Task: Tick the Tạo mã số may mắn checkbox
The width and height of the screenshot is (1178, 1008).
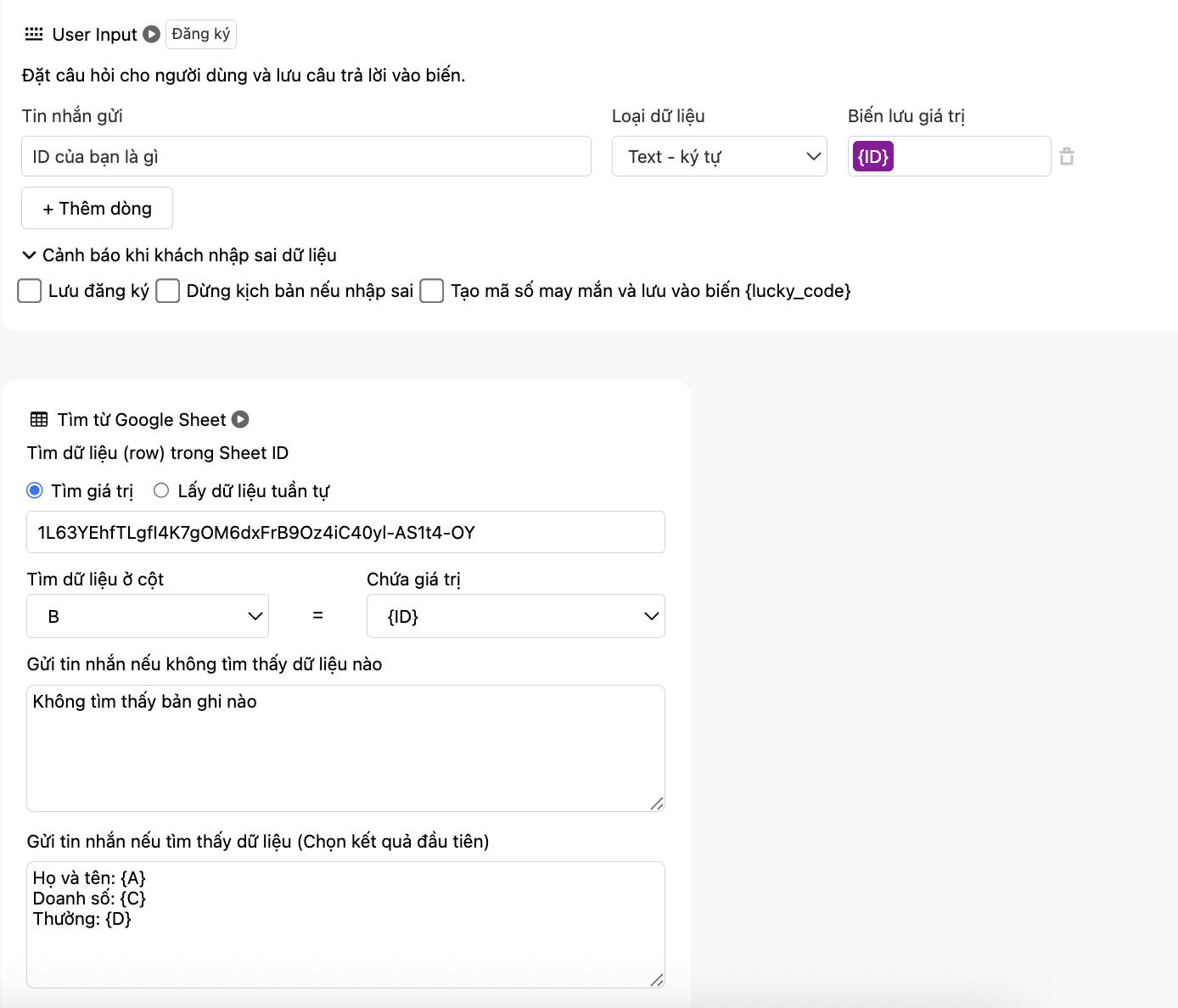Action: (432, 291)
